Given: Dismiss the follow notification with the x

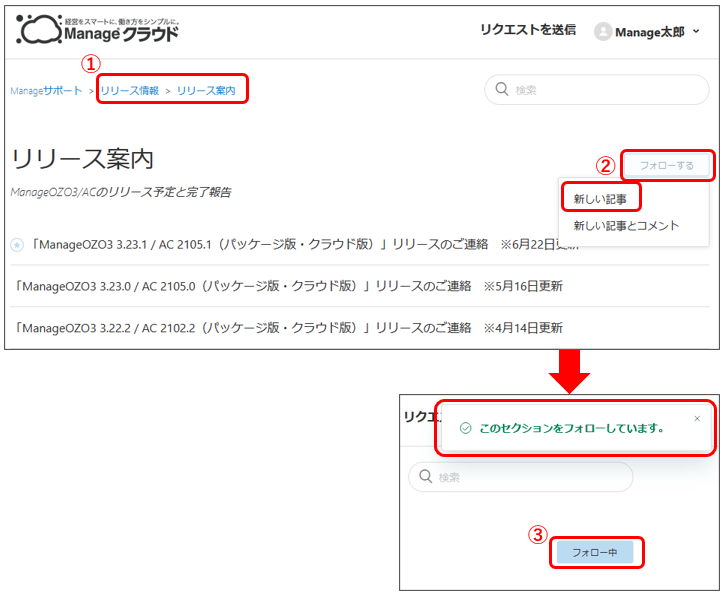Looking at the screenshot, I should [x=697, y=418].
